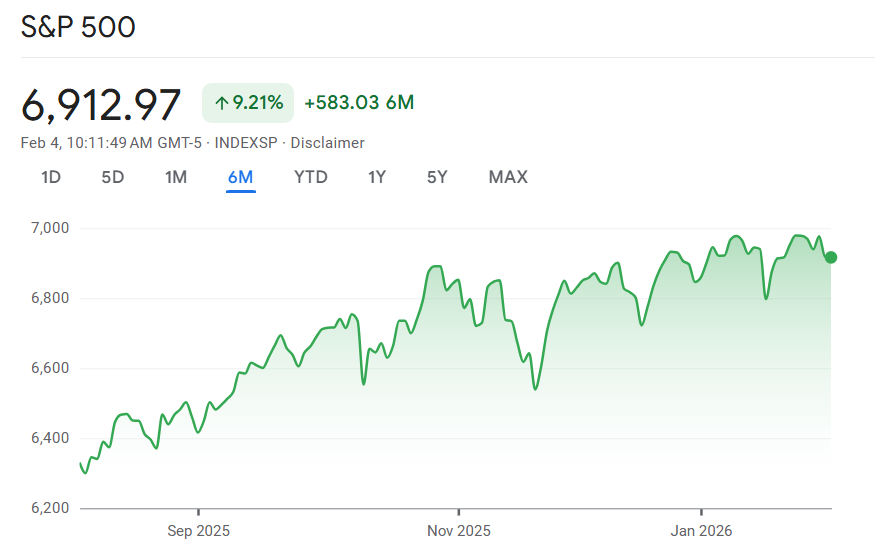Click the S&P 500 title
The image size is (875, 550).
[x=78, y=28]
